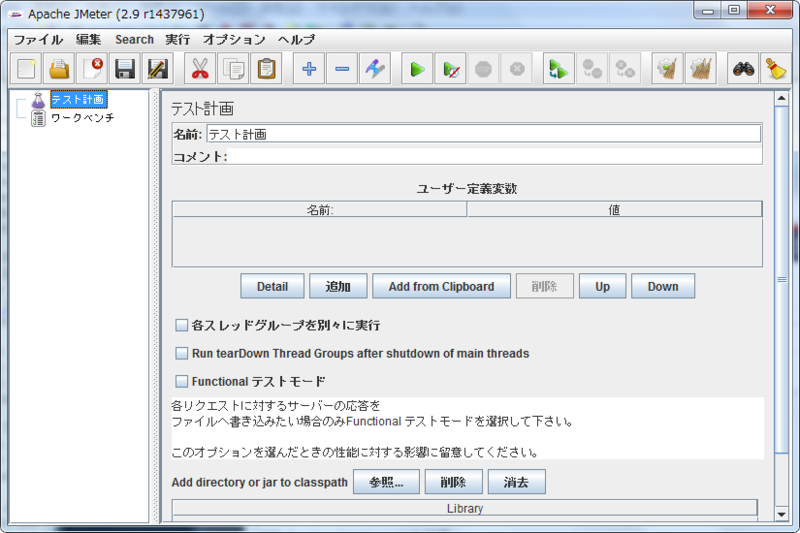Click the vertical scrollbar thumb

coord(782,279)
